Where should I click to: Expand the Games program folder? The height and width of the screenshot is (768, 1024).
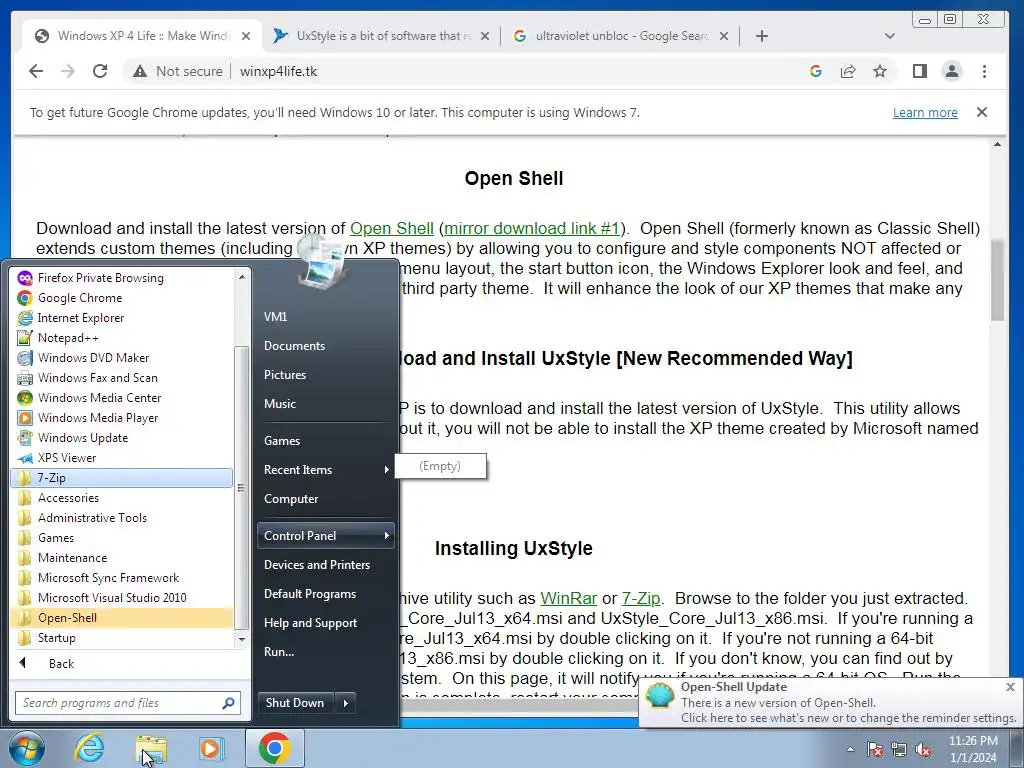pos(122,538)
